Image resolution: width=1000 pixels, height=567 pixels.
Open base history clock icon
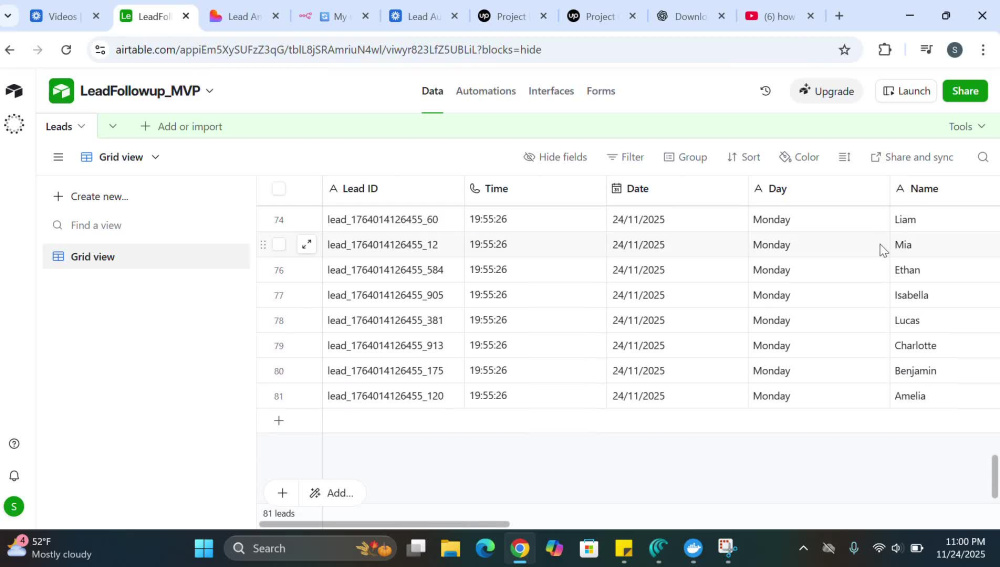click(x=765, y=91)
